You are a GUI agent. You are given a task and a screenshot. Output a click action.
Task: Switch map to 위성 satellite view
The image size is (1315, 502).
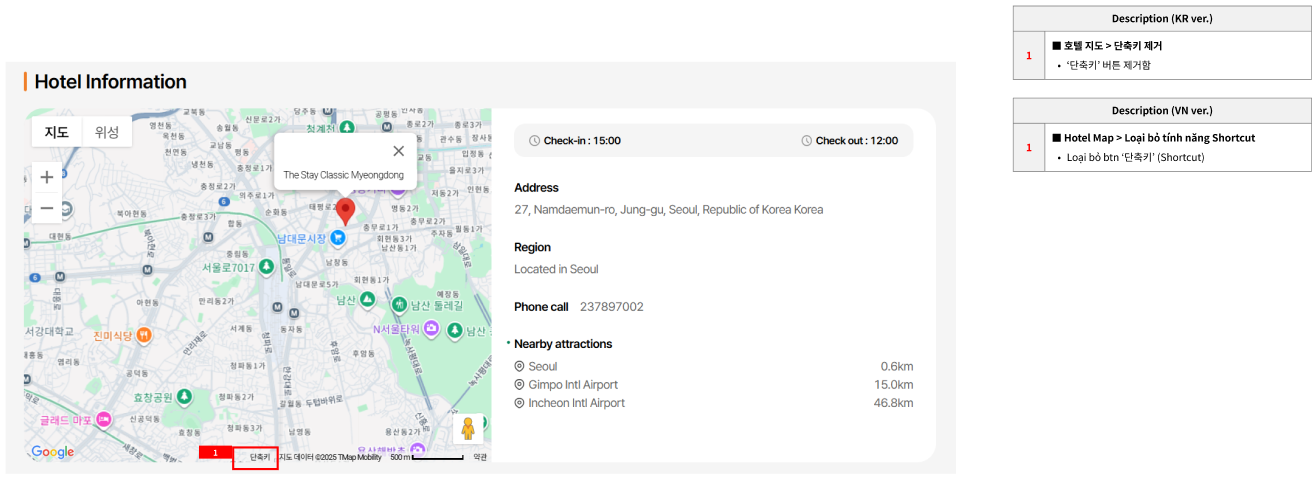tap(107, 132)
